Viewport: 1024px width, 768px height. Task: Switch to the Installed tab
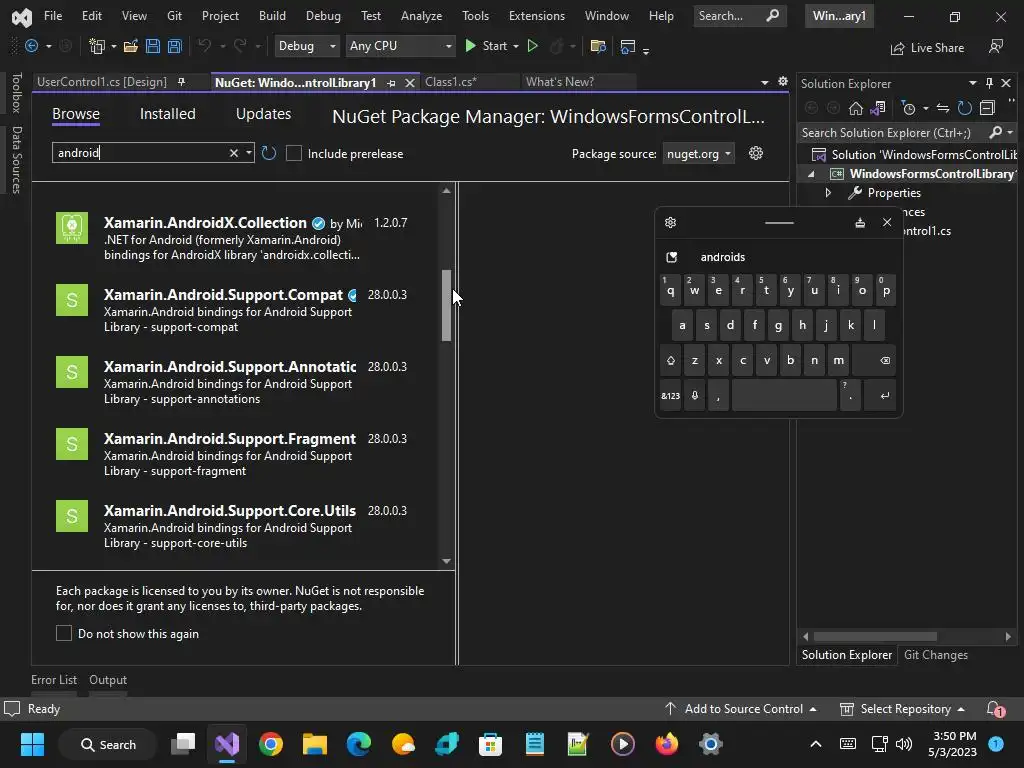(x=167, y=114)
